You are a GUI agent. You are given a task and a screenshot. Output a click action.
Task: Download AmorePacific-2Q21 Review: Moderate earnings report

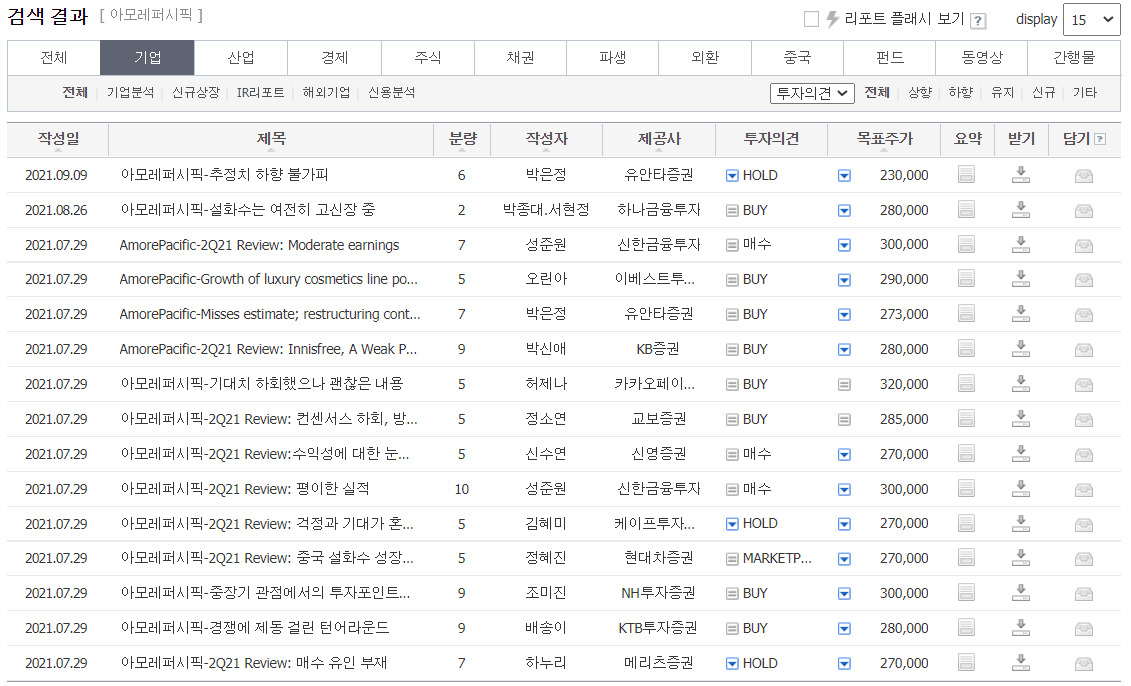(x=1021, y=245)
